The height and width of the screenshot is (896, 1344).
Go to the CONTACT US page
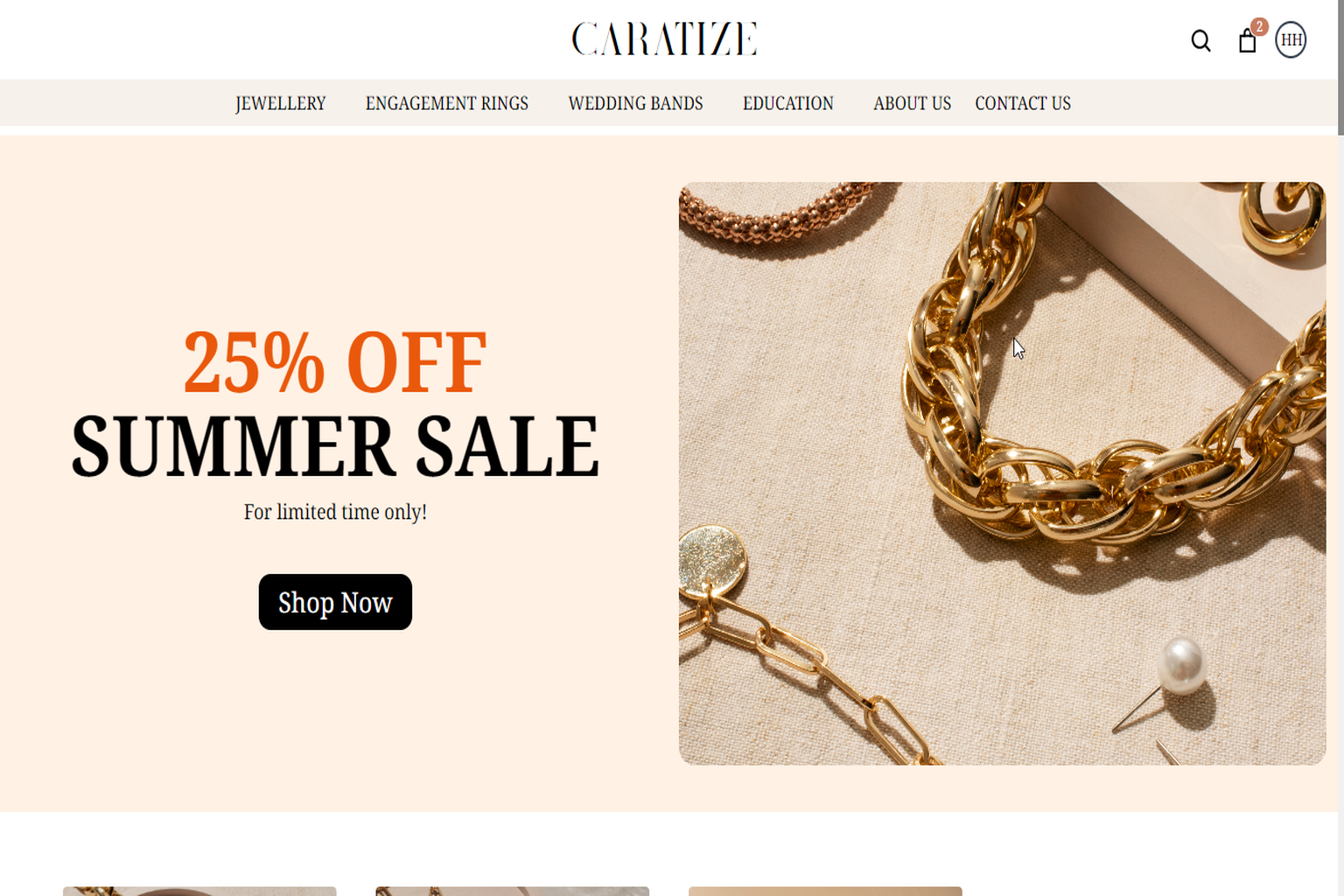click(x=1023, y=103)
